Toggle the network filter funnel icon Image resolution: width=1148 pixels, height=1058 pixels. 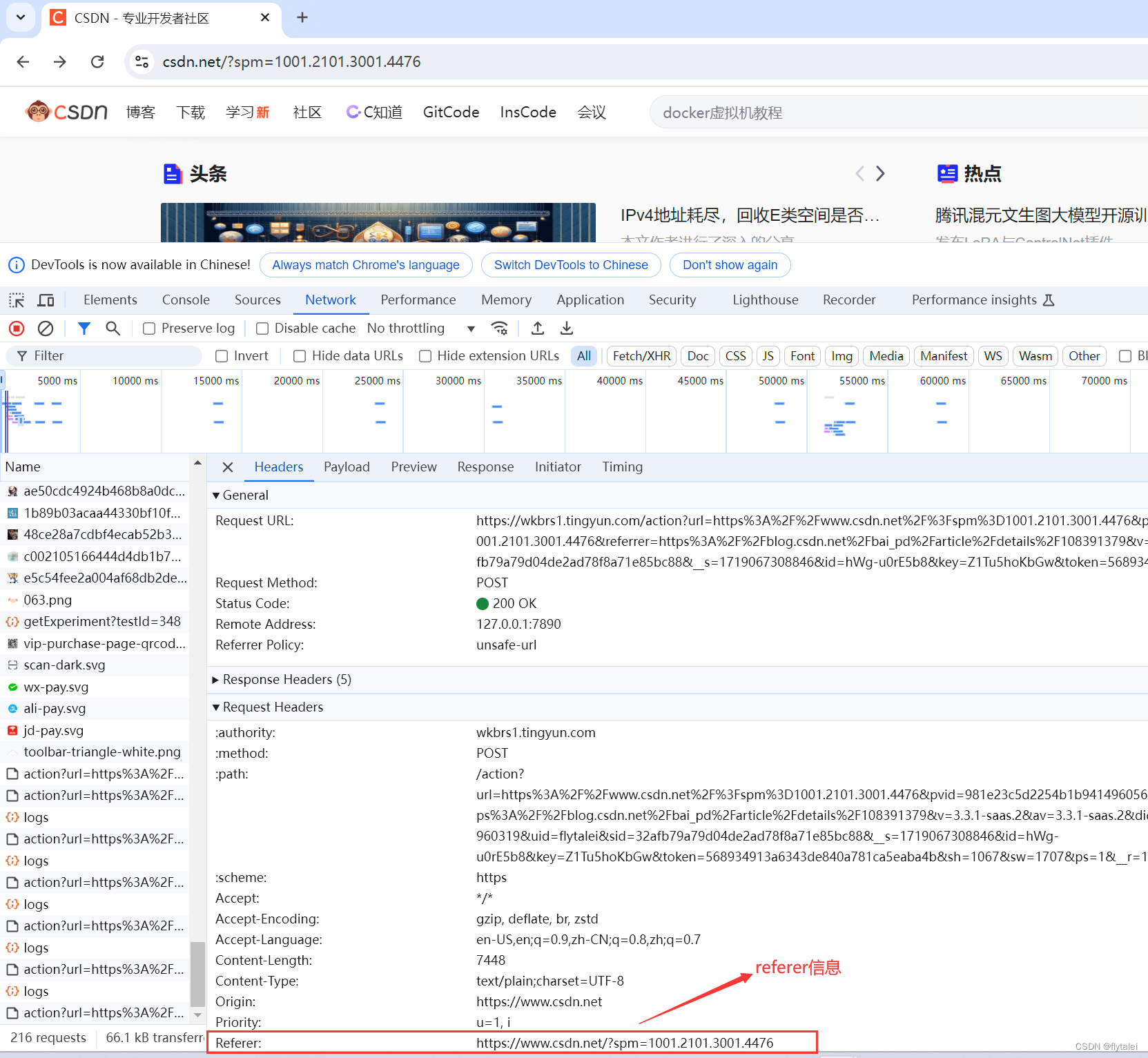coord(84,329)
